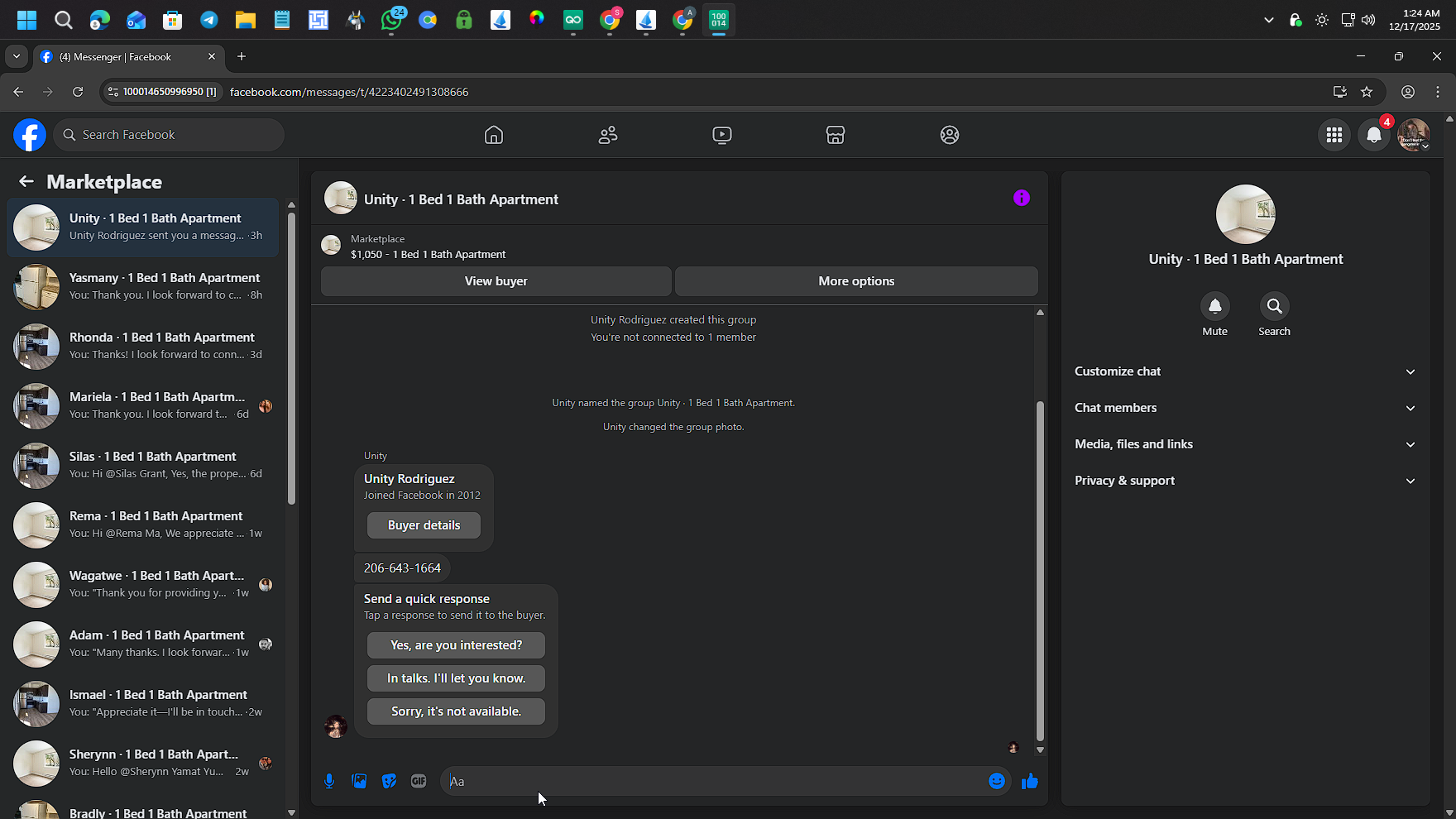
Task: Open the Rema apartment conversation
Action: pos(143,525)
